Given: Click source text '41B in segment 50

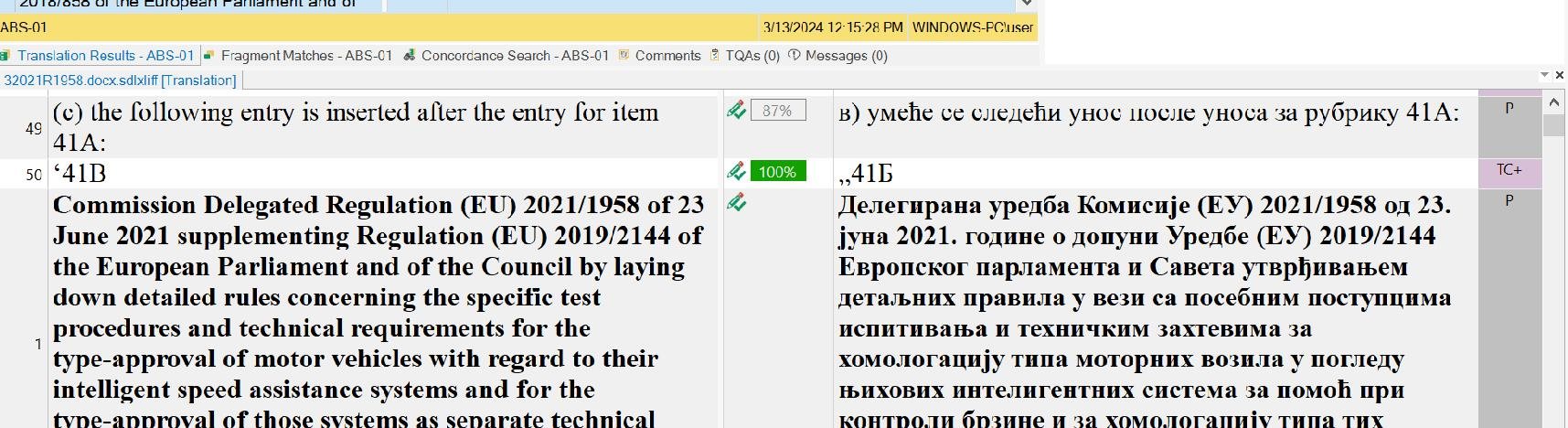Looking at the screenshot, I should click(x=80, y=173).
